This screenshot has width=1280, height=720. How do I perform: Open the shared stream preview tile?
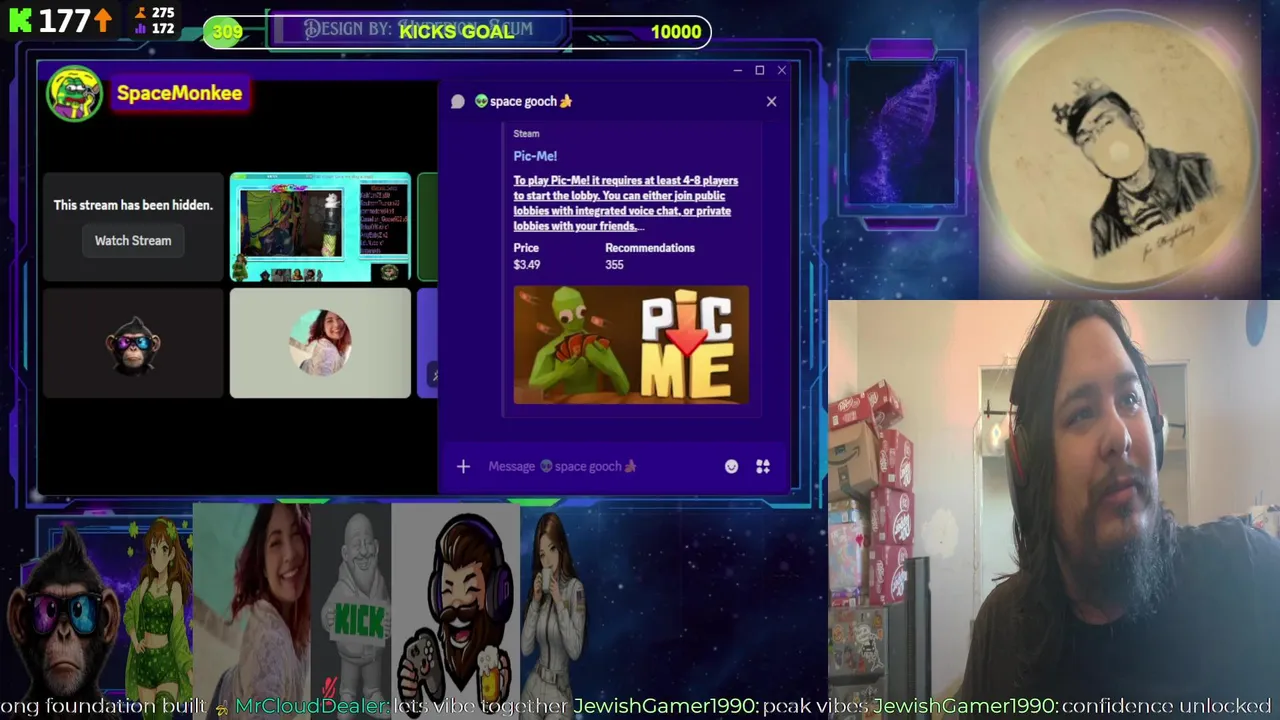[x=320, y=227]
